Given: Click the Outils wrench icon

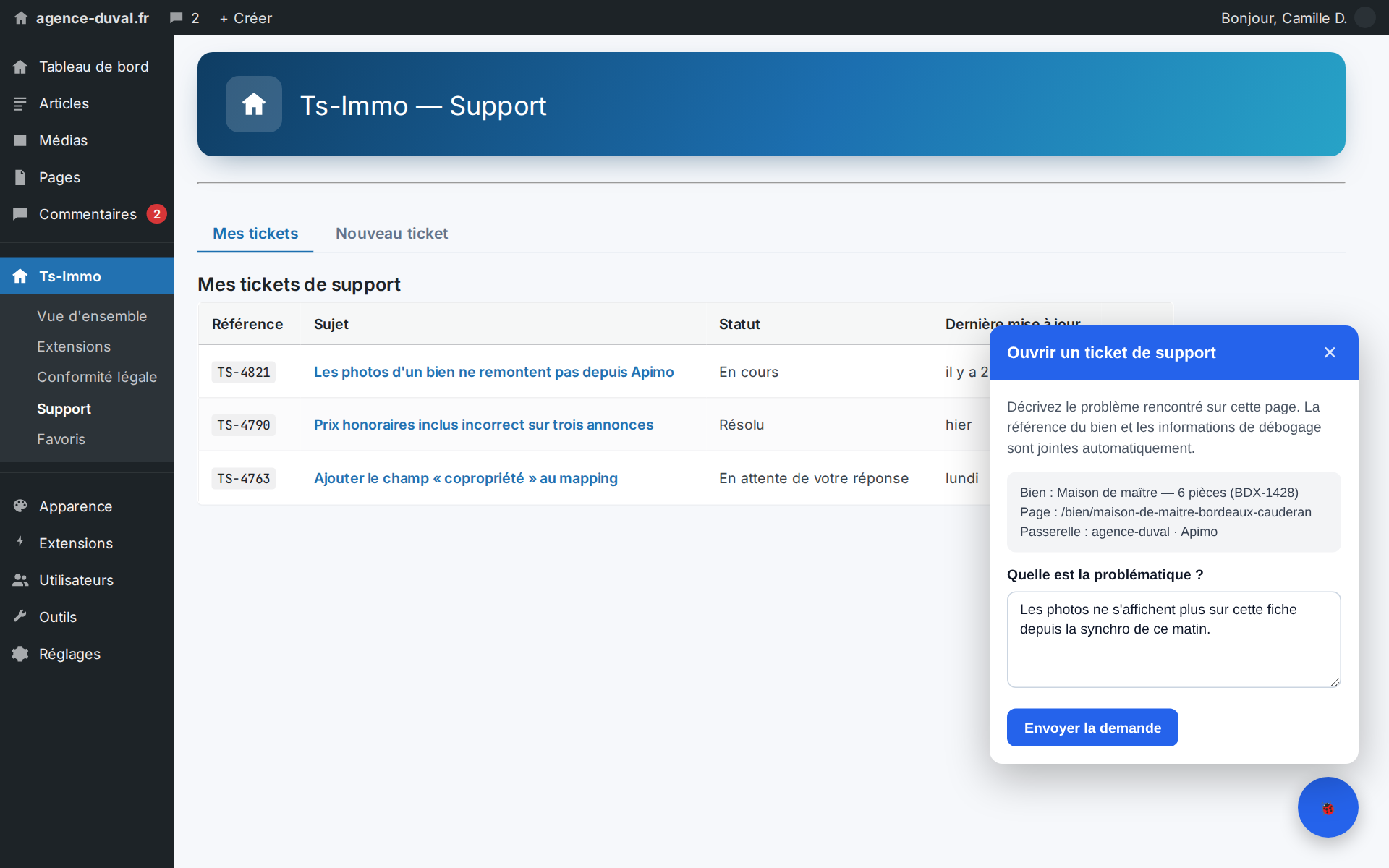Looking at the screenshot, I should coord(20,616).
